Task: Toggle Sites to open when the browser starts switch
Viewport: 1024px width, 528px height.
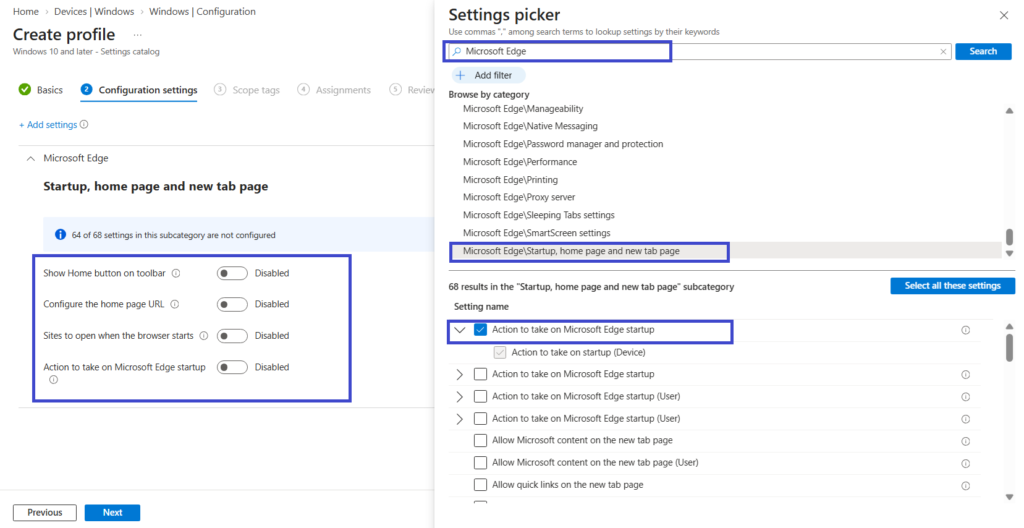Action: pyautogui.click(x=232, y=335)
